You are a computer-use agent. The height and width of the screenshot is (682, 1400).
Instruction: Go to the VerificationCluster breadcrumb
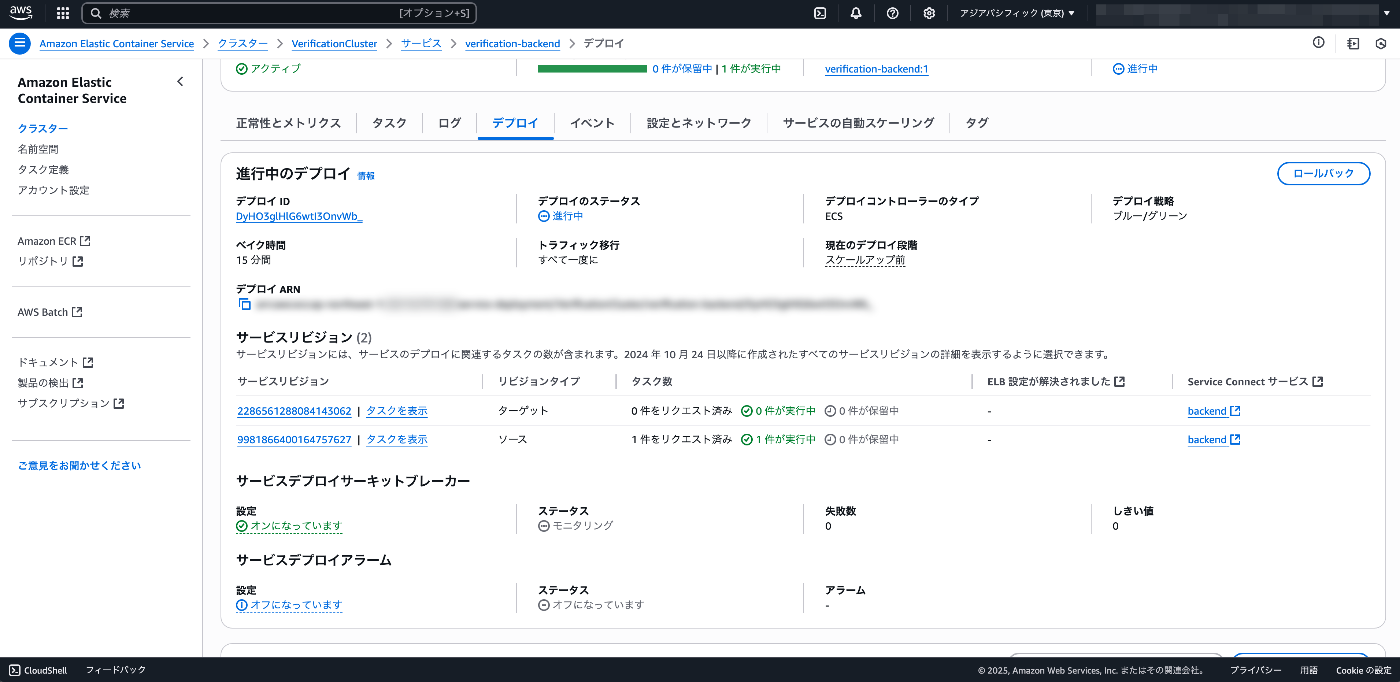[334, 44]
